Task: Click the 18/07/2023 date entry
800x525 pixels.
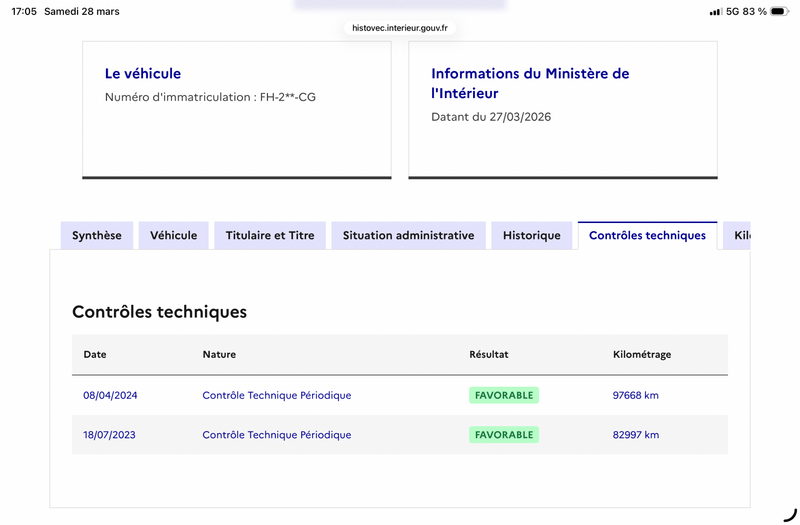Action: pyautogui.click(x=109, y=435)
